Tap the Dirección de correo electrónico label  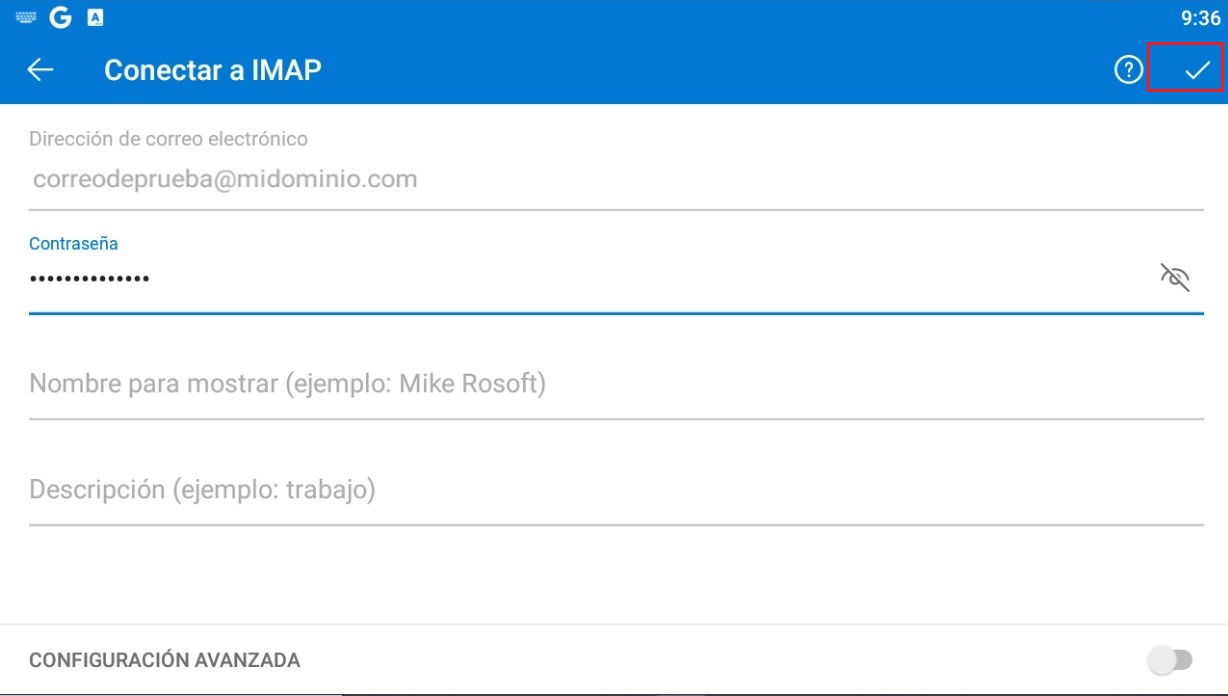coord(168,138)
